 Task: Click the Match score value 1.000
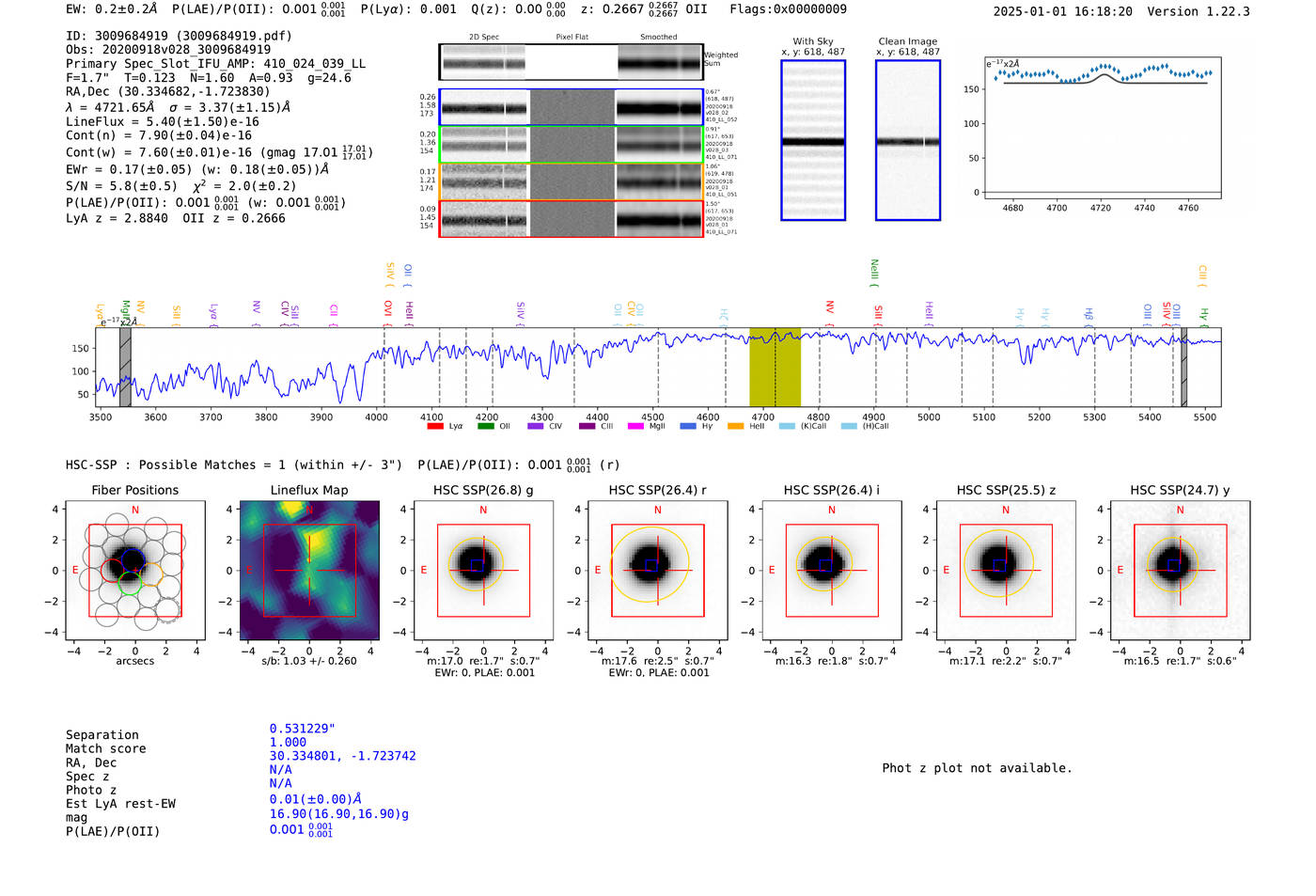point(288,742)
